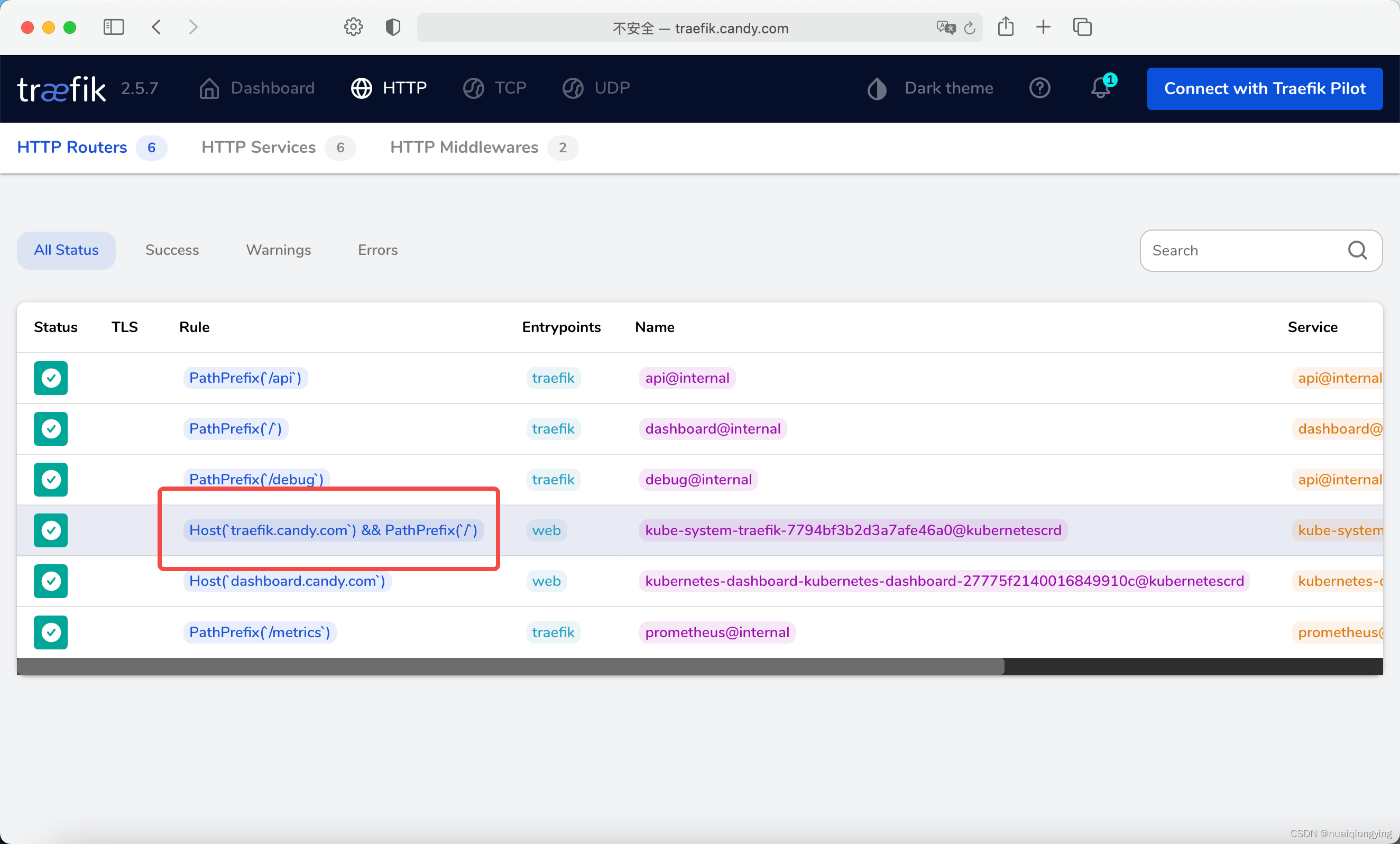Select the All Status filter
The width and height of the screenshot is (1400, 844).
(x=66, y=250)
